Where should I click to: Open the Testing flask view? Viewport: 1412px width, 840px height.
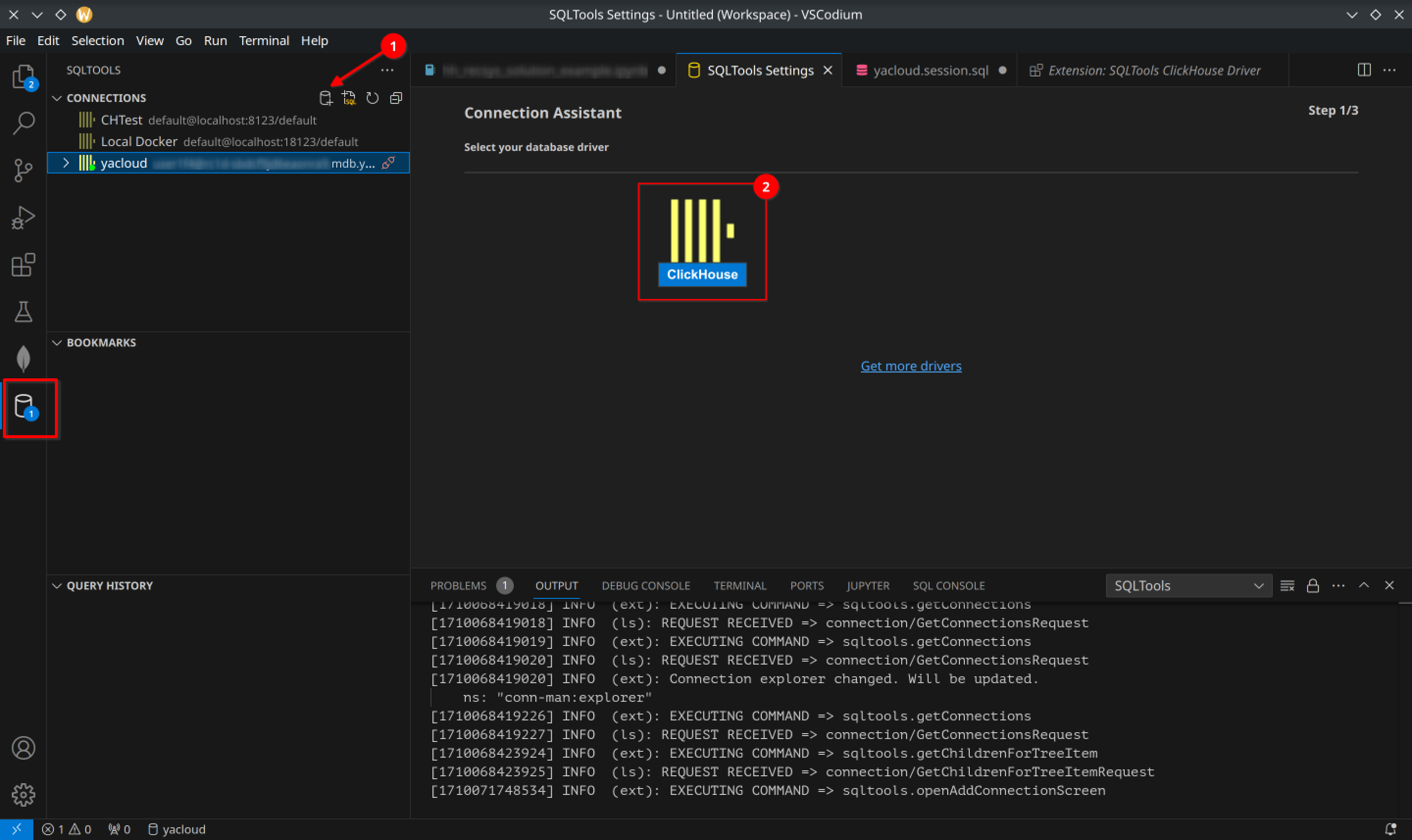coord(23,311)
